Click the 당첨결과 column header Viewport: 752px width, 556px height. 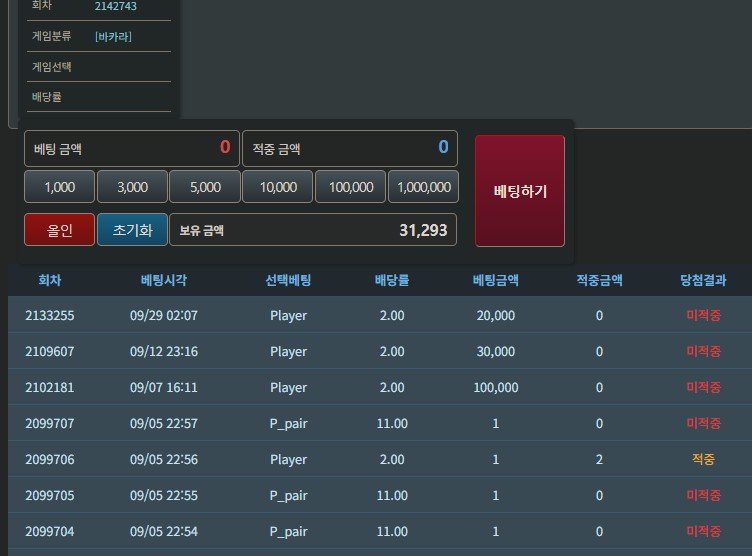pyautogui.click(x=703, y=280)
